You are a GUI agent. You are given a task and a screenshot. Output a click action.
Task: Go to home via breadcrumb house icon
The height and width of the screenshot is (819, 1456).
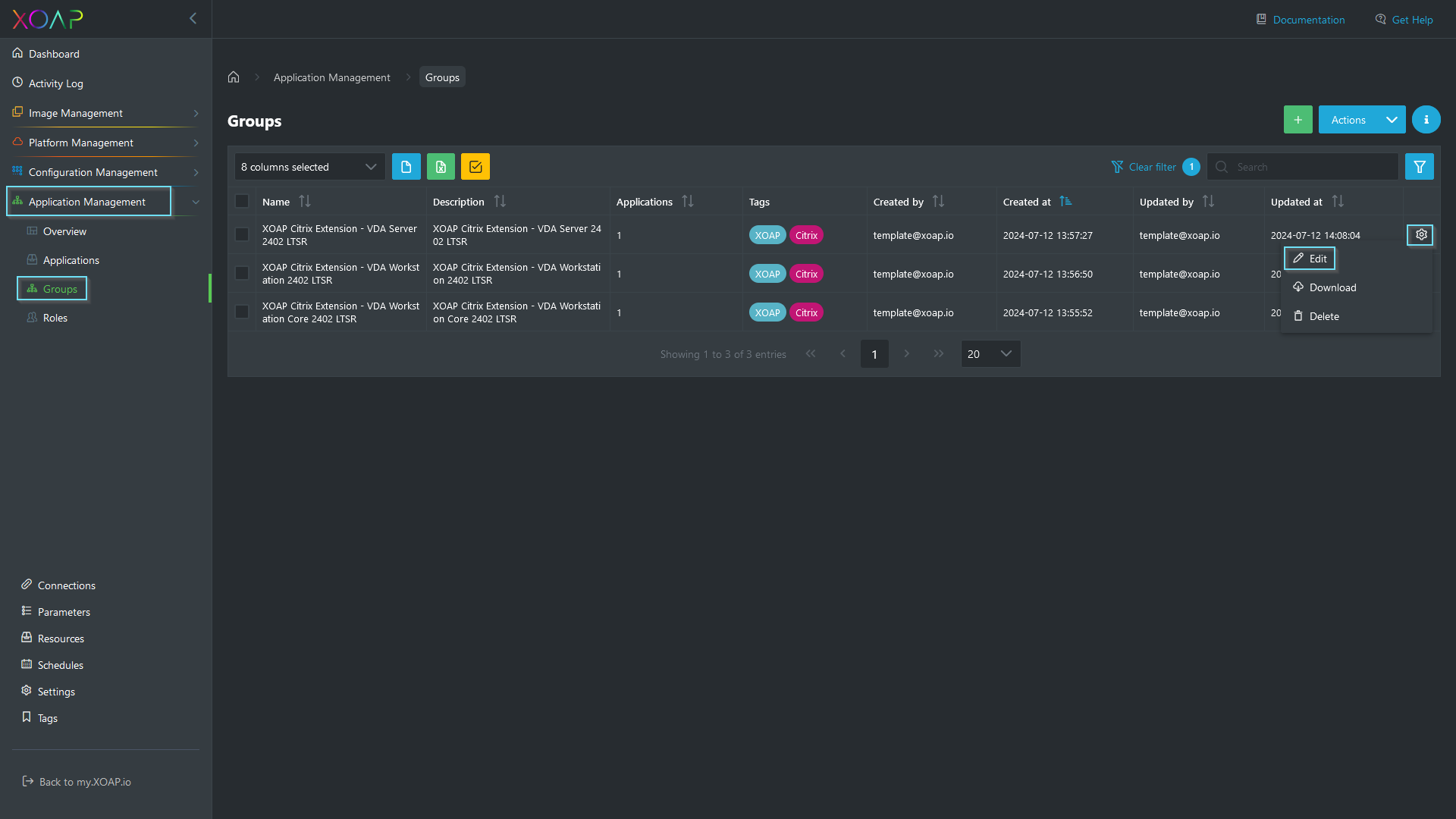point(234,77)
